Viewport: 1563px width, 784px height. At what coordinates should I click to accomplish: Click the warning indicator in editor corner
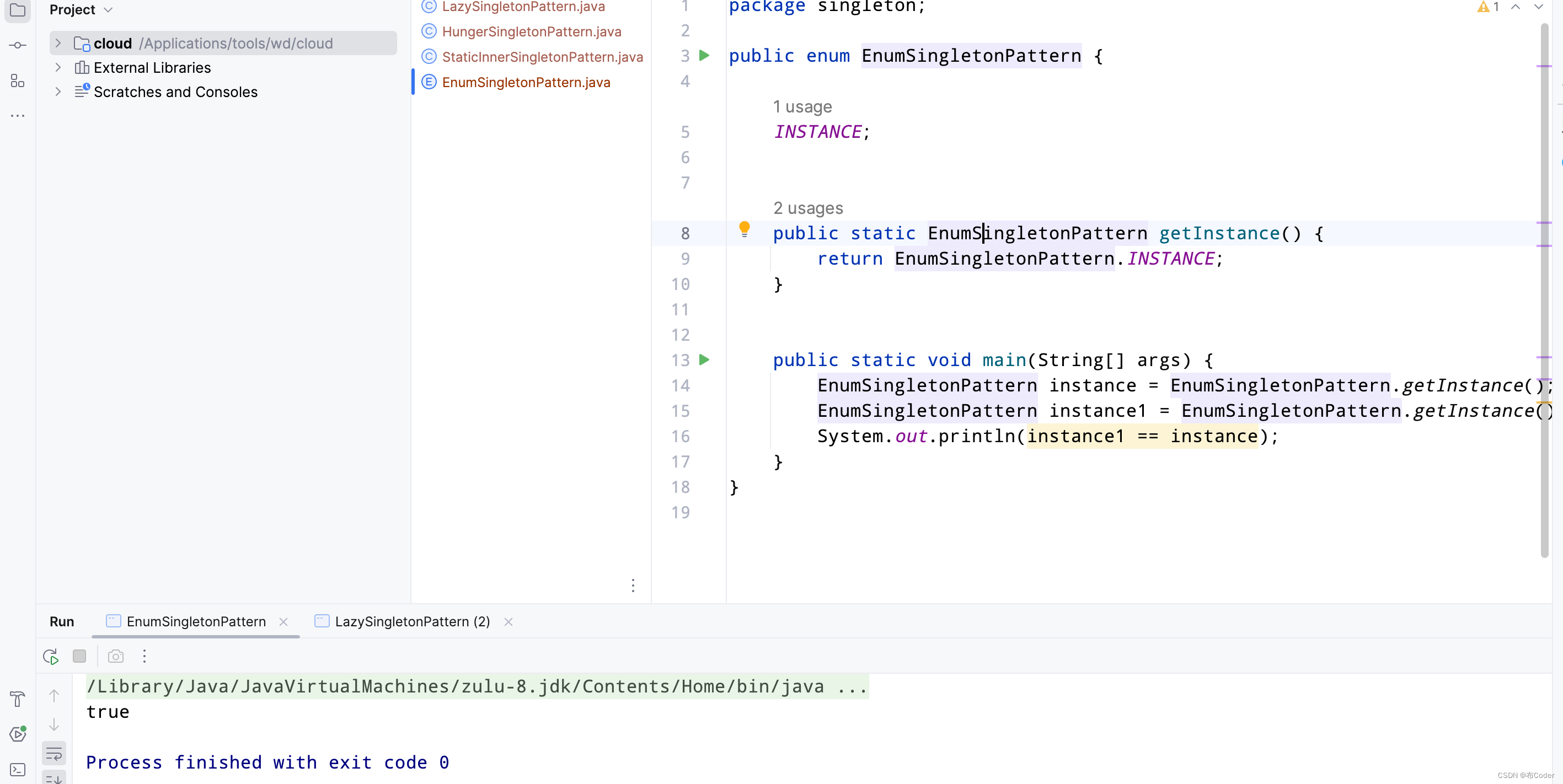point(1487,7)
